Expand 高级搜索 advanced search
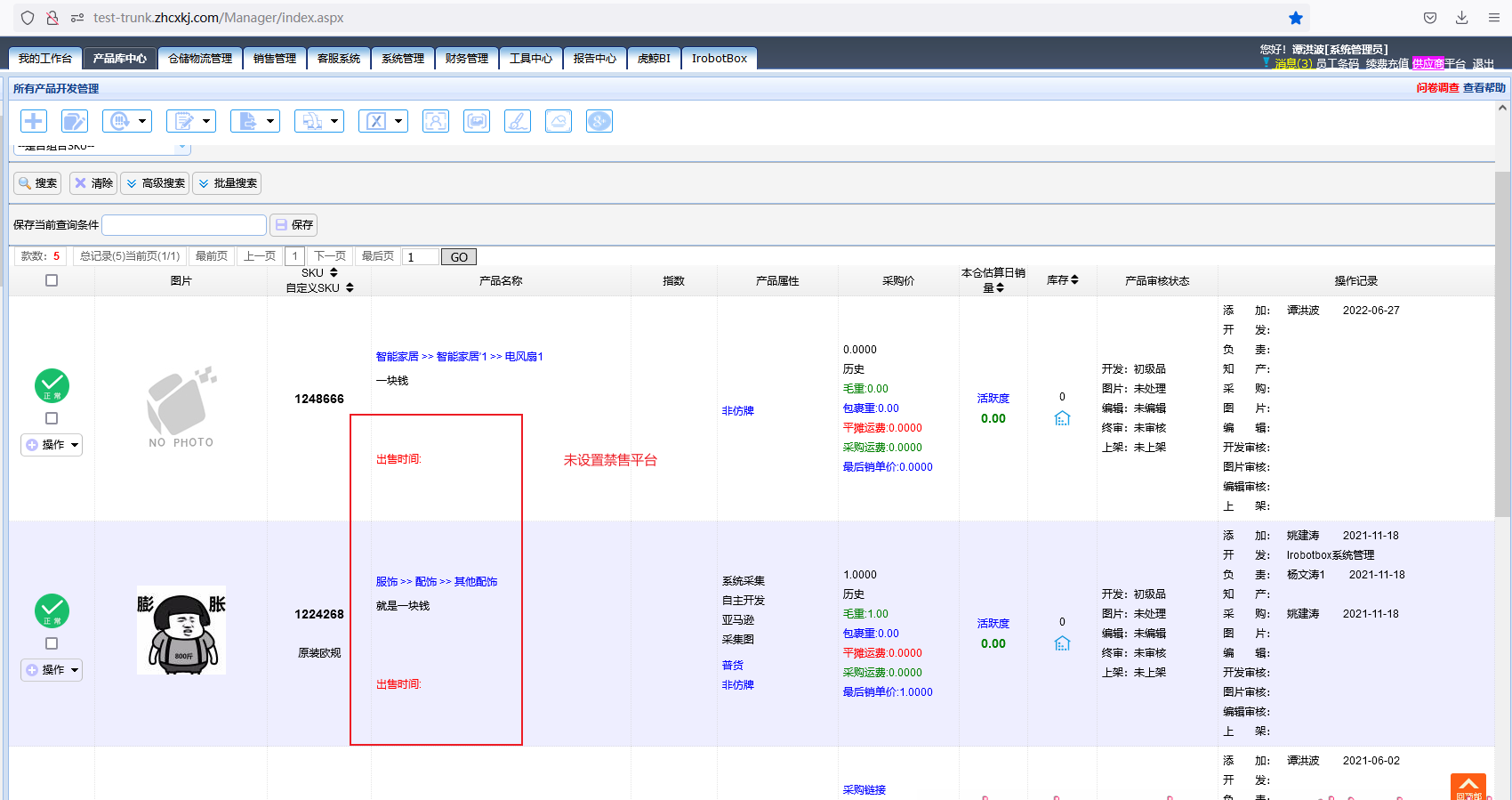The height and width of the screenshot is (800, 1512). 155,183
